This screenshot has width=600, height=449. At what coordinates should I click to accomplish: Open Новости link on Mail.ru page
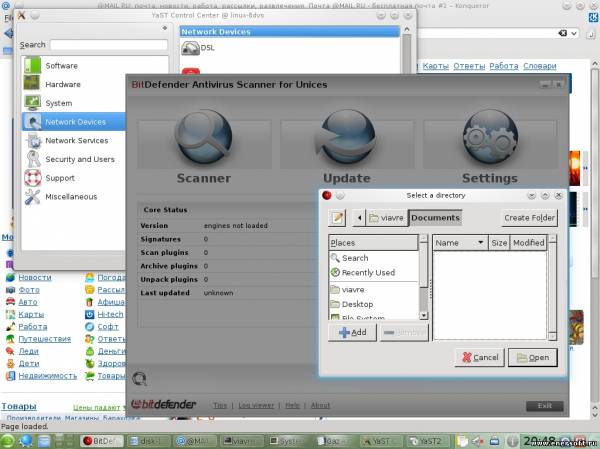pyautogui.click(x=35, y=277)
